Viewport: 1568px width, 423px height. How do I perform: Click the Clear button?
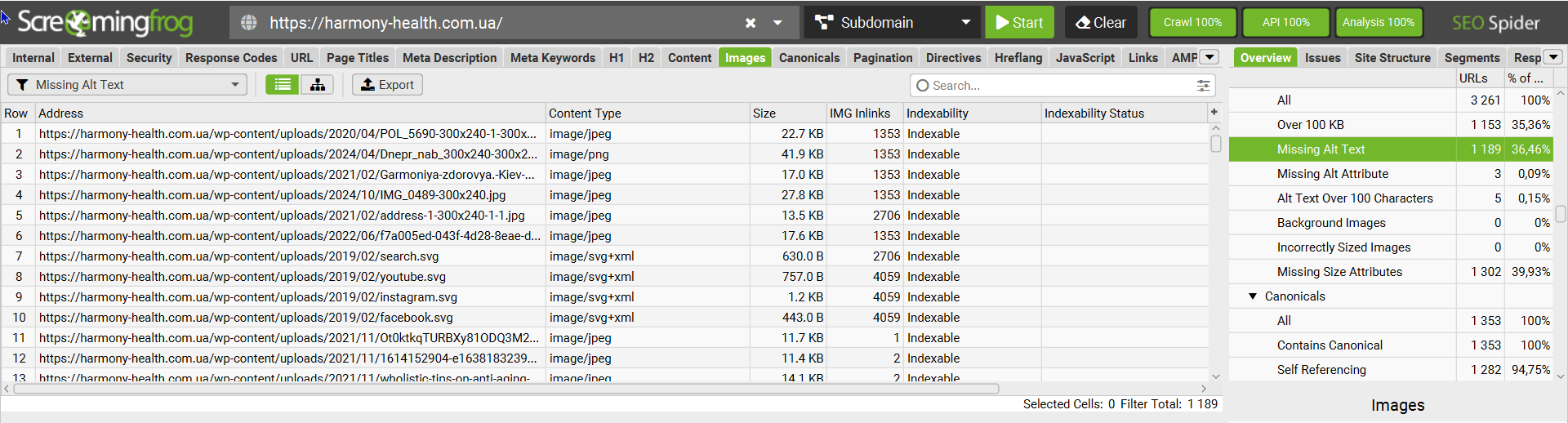click(1101, 23)
